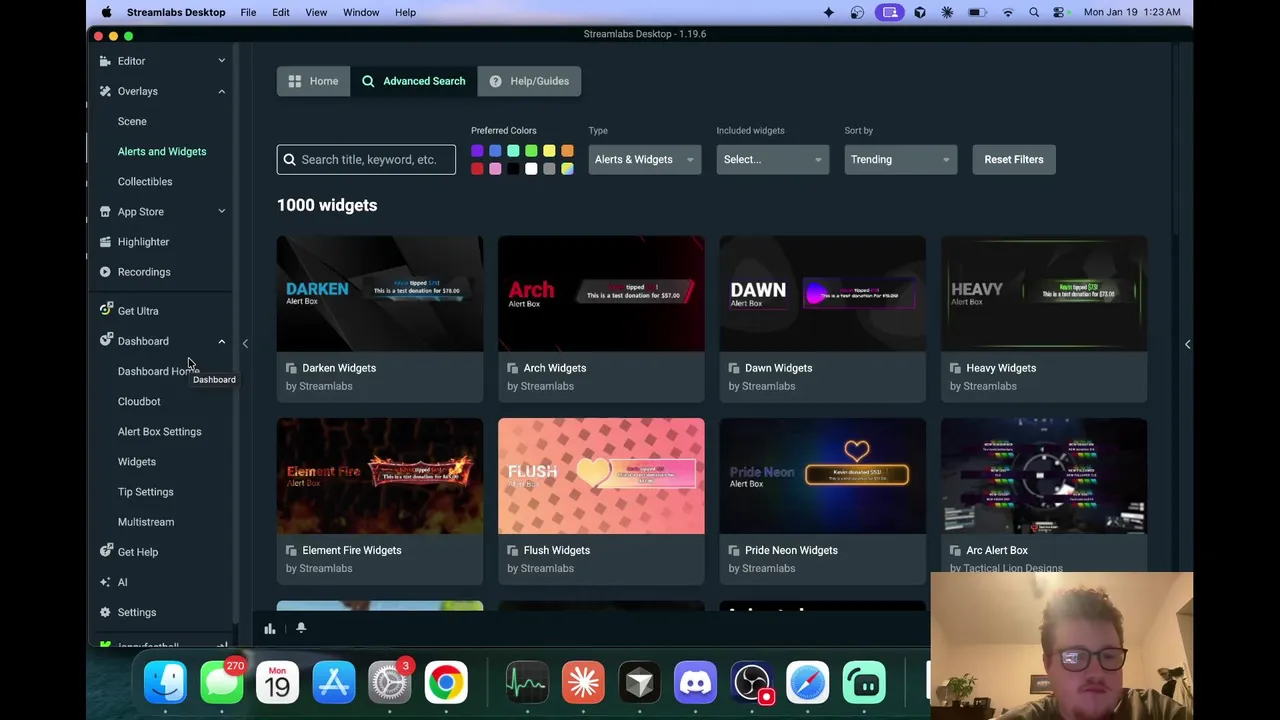Switch to the Advanced Search tab

point(413,81)
